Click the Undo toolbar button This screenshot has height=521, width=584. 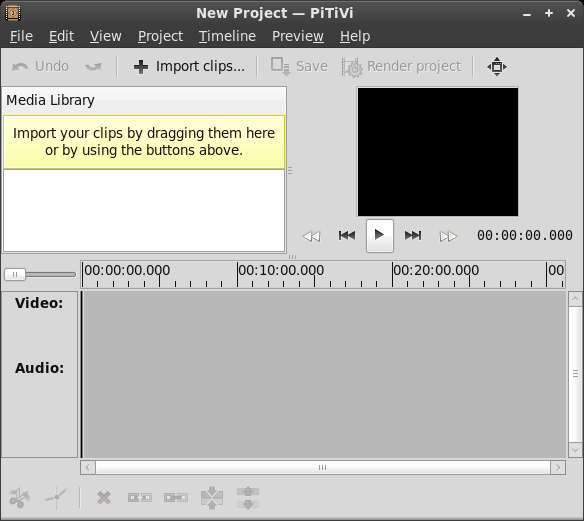[40, 67]
